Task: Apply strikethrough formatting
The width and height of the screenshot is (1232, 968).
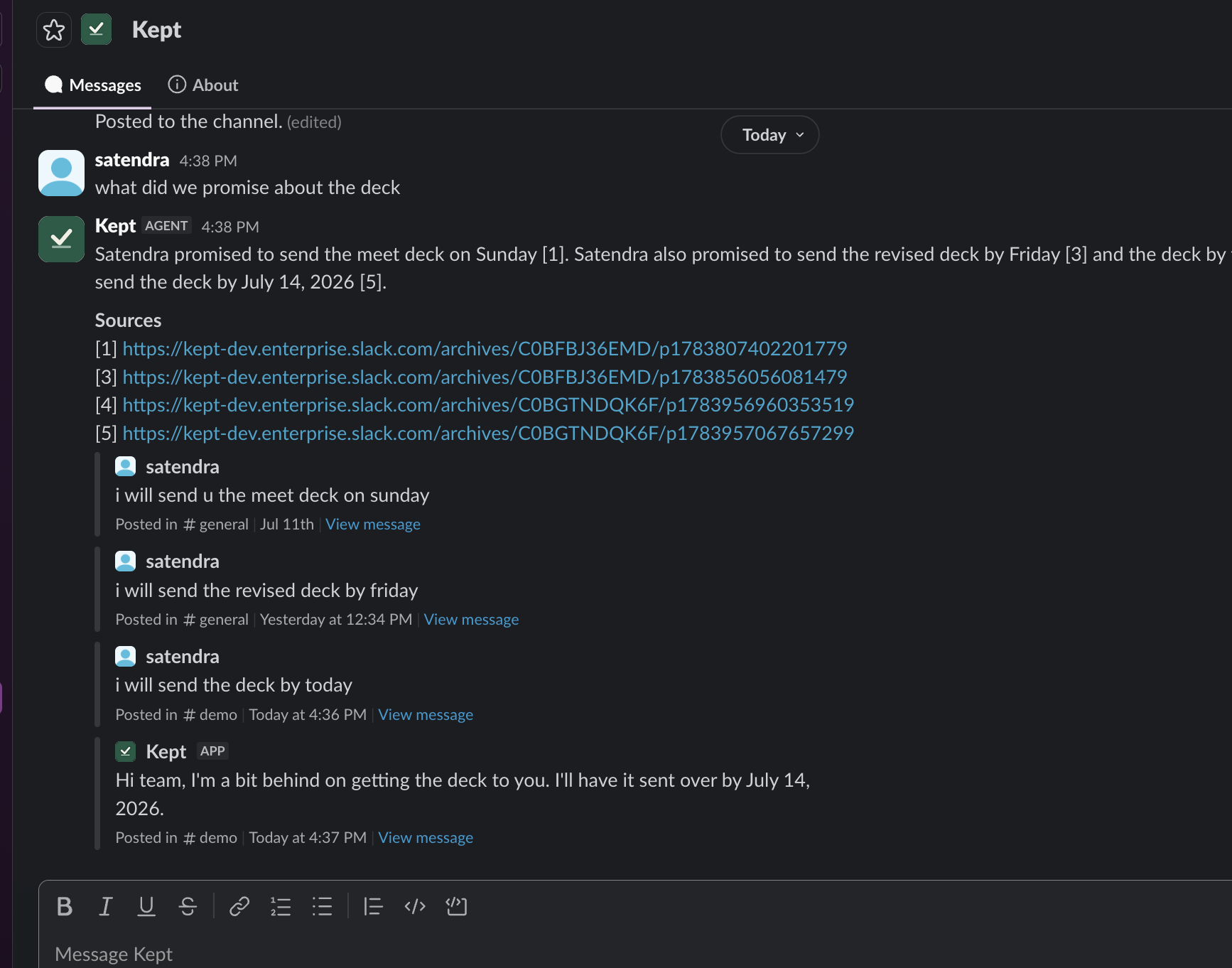Action: click(x=188, y=906)
